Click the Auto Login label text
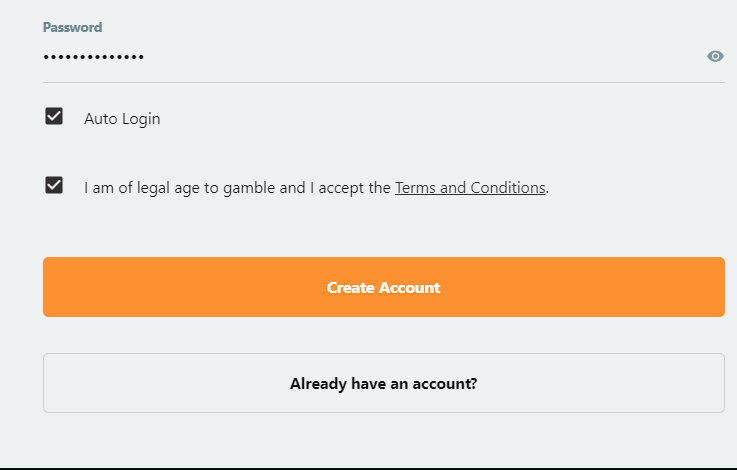The image size is (737, 470). click(x=122, y=118)
